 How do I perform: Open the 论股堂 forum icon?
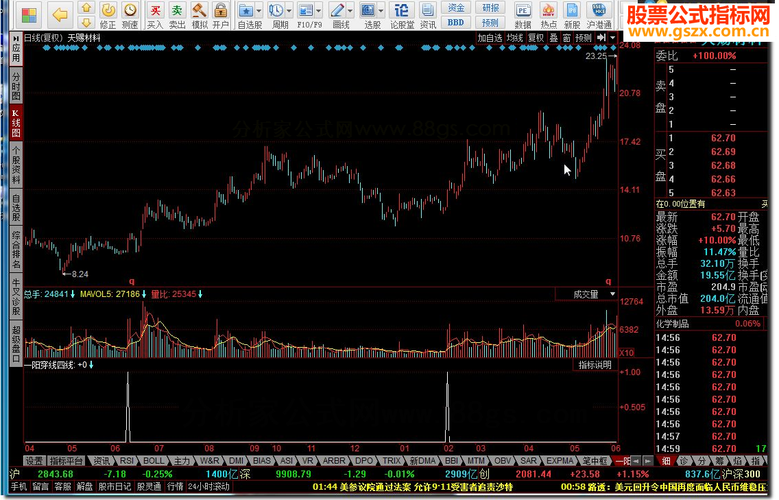[402, 15]
